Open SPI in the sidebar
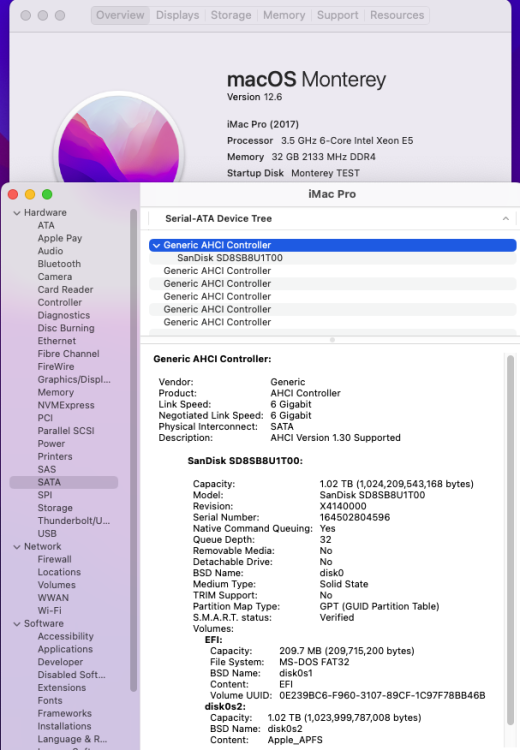520x750 pixels. click(x=45, y=496)
